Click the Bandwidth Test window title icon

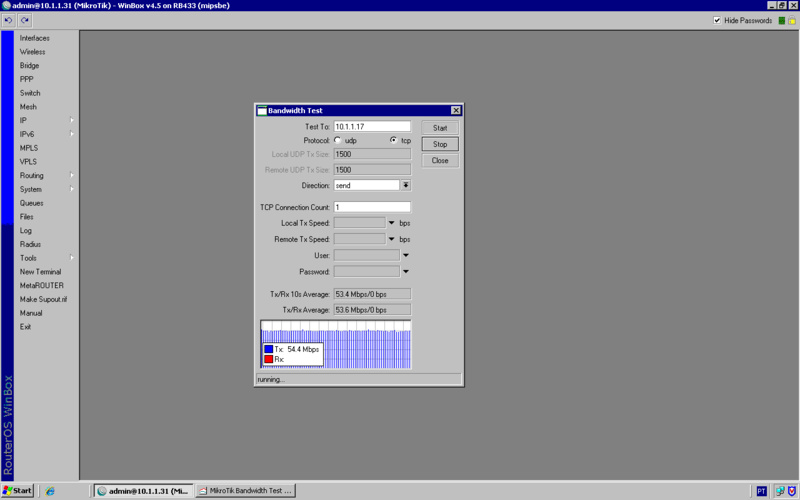(262, 111)
